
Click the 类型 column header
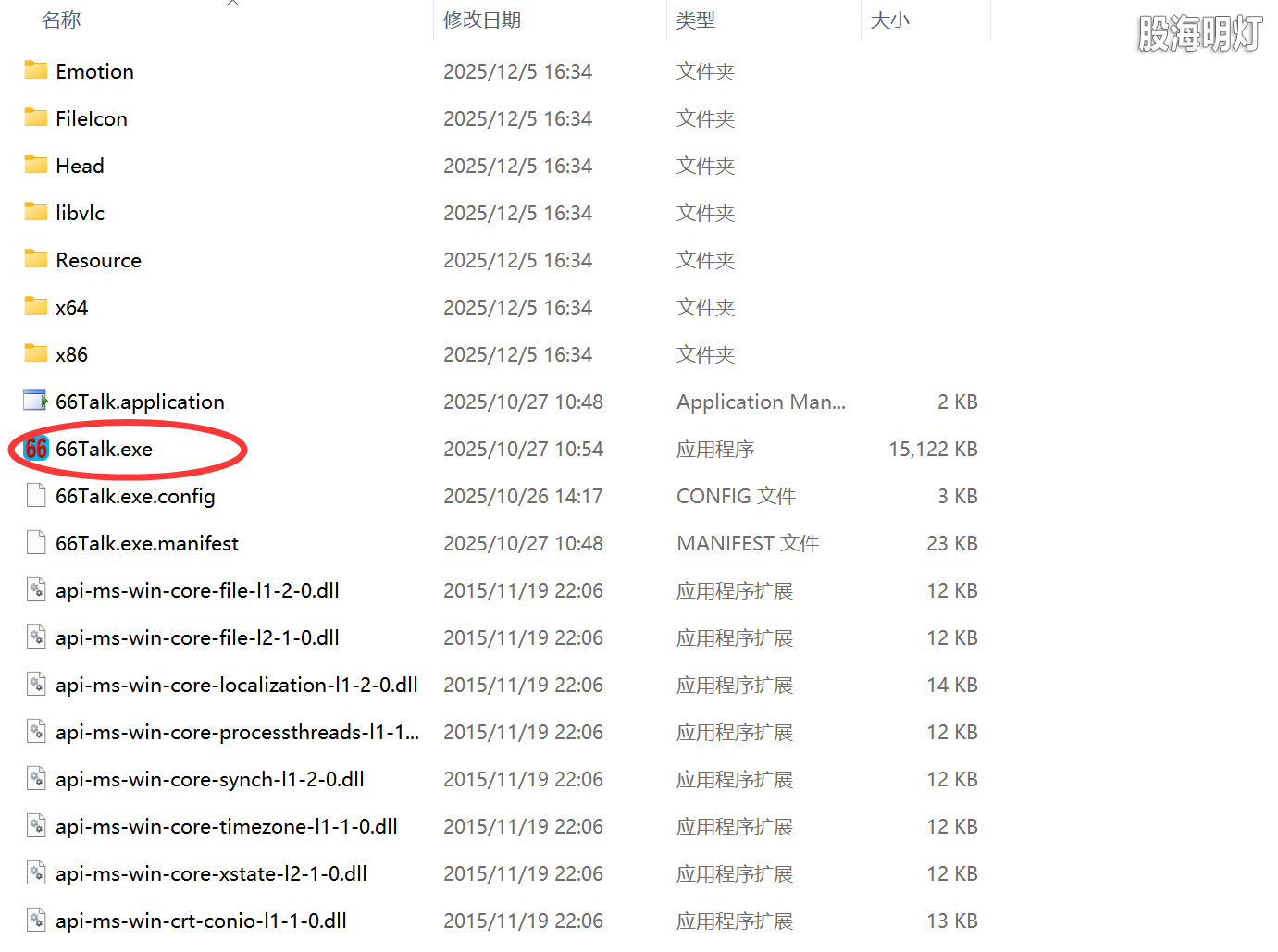[x=695, y=20]
